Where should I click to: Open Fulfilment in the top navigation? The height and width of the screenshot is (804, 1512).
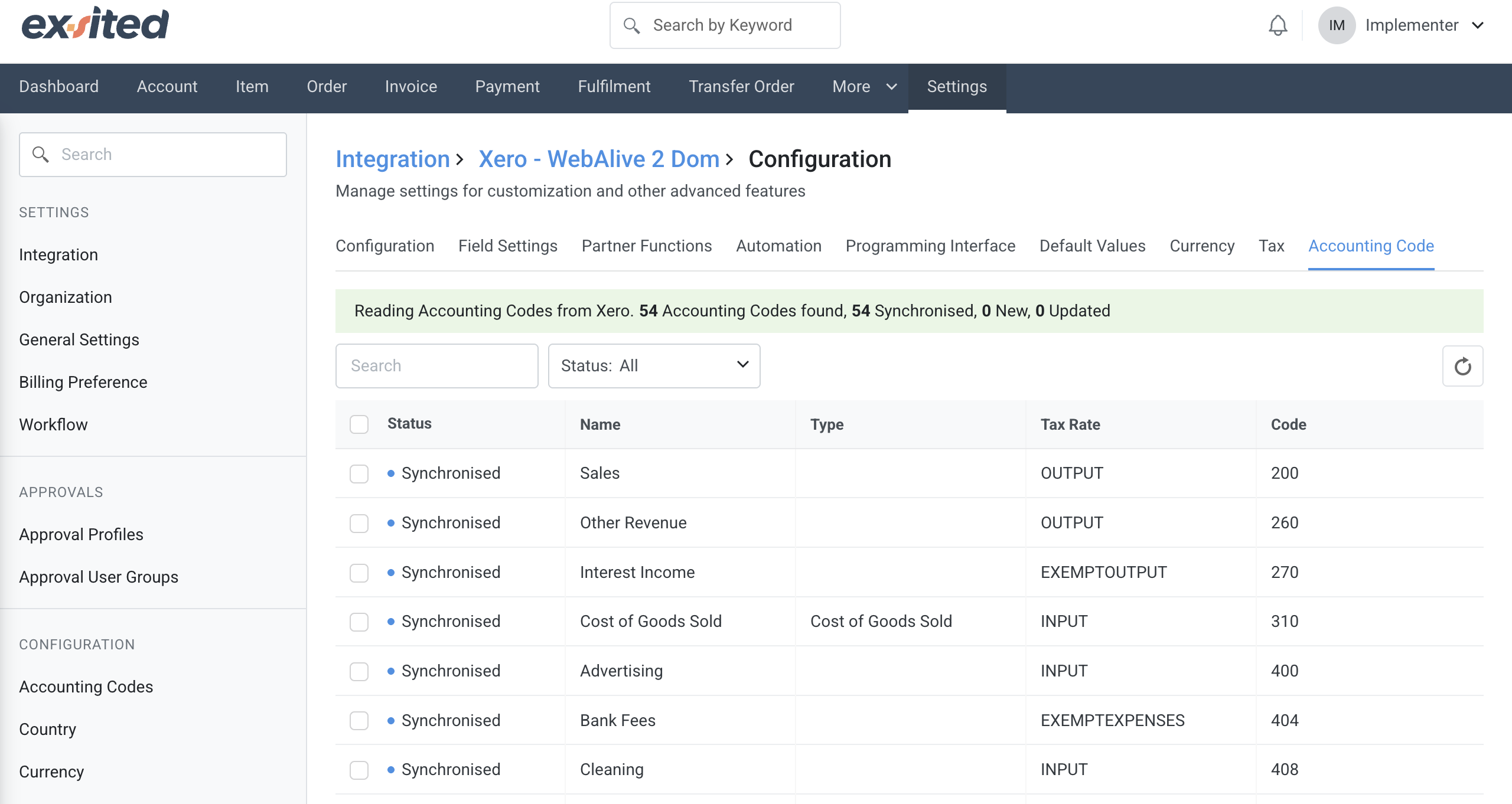pyautogui.click(x=614, y=87)
